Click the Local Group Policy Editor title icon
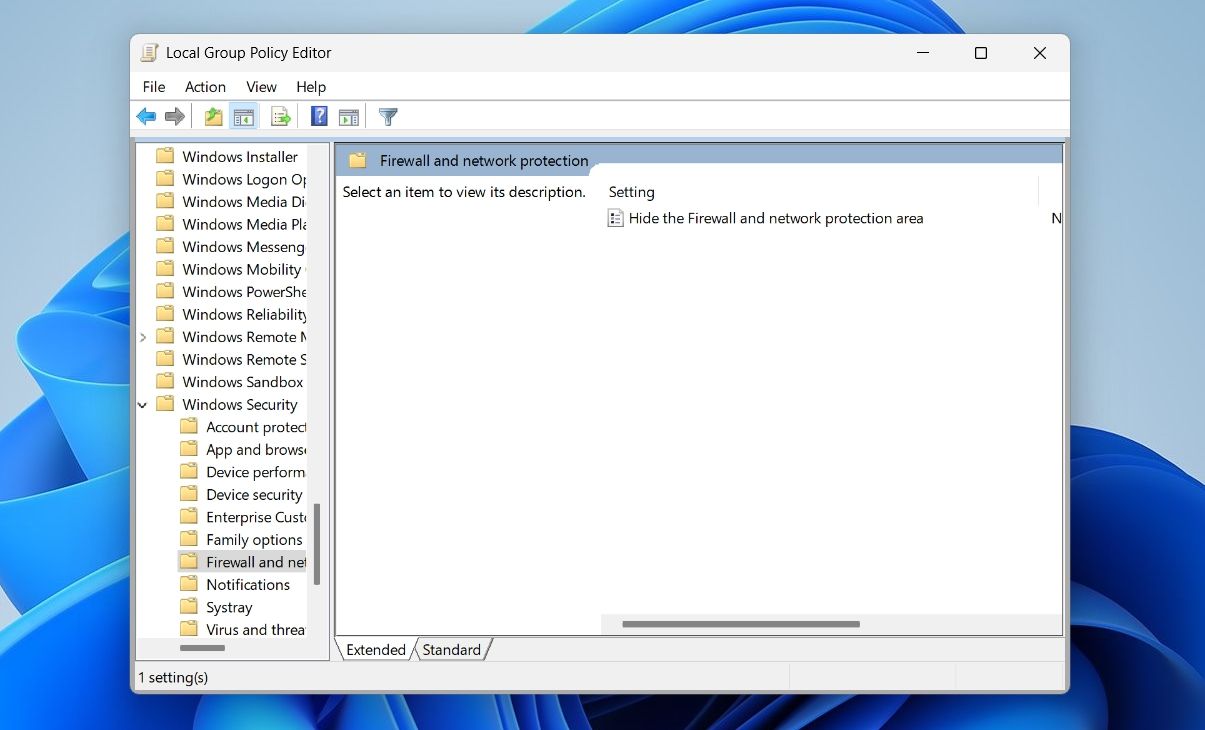Viewport: 1205px width, 730px height. click(x=149, y=53)
